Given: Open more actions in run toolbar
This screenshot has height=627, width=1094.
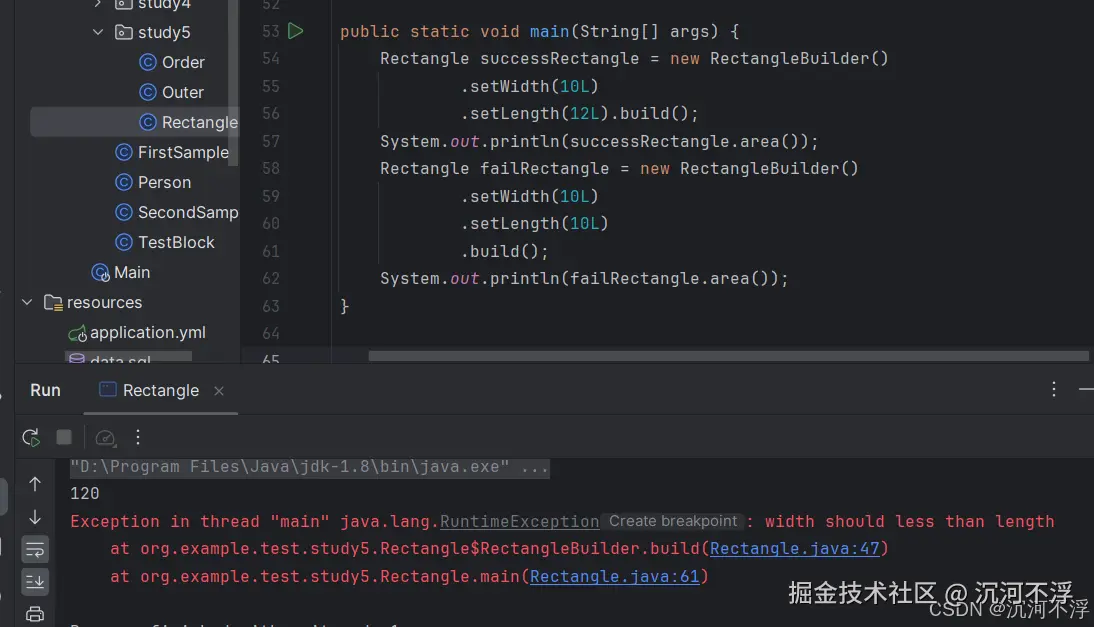Looking at the screenshot, I should click(138, 437).
